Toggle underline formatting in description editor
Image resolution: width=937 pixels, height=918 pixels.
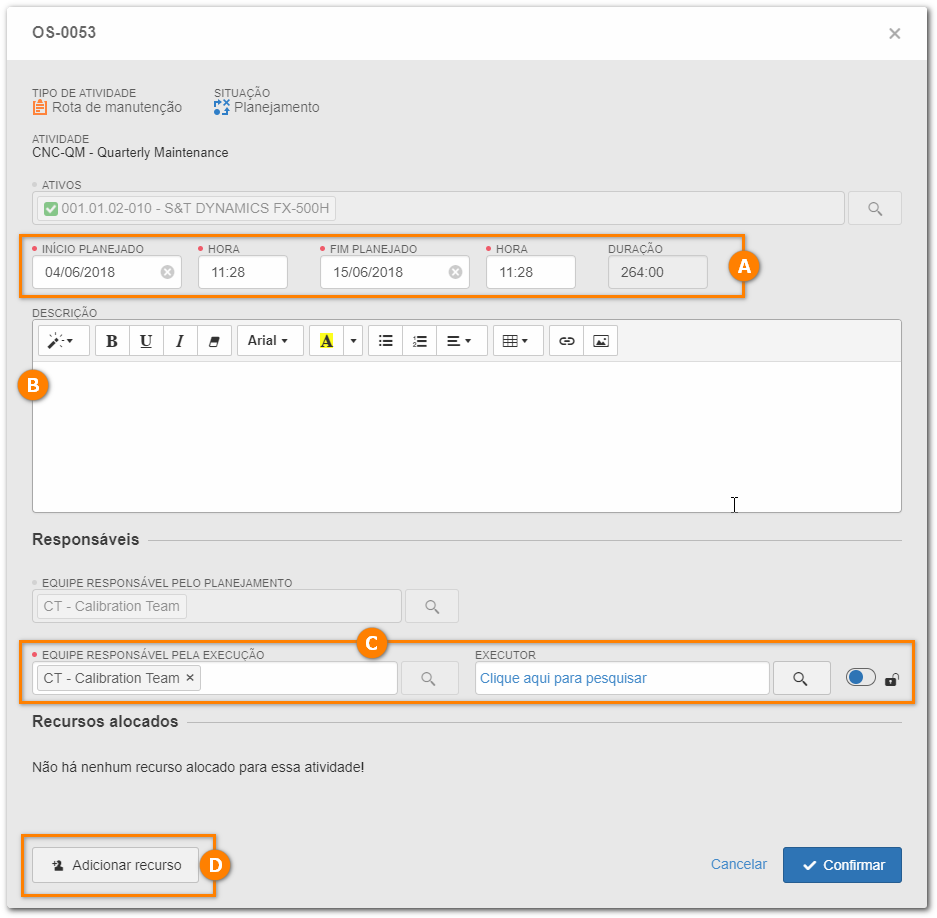pos(146,341)
